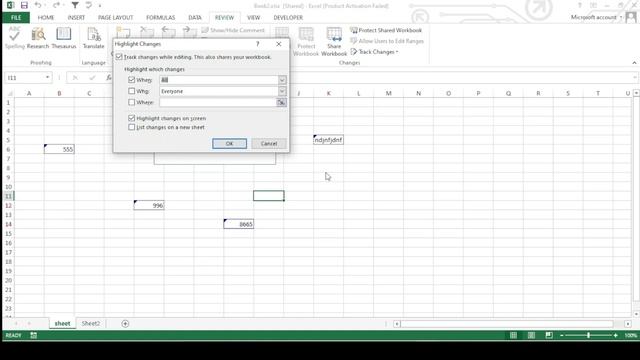
Task: Click the Translate icon
Action: (x=93, y=38)
